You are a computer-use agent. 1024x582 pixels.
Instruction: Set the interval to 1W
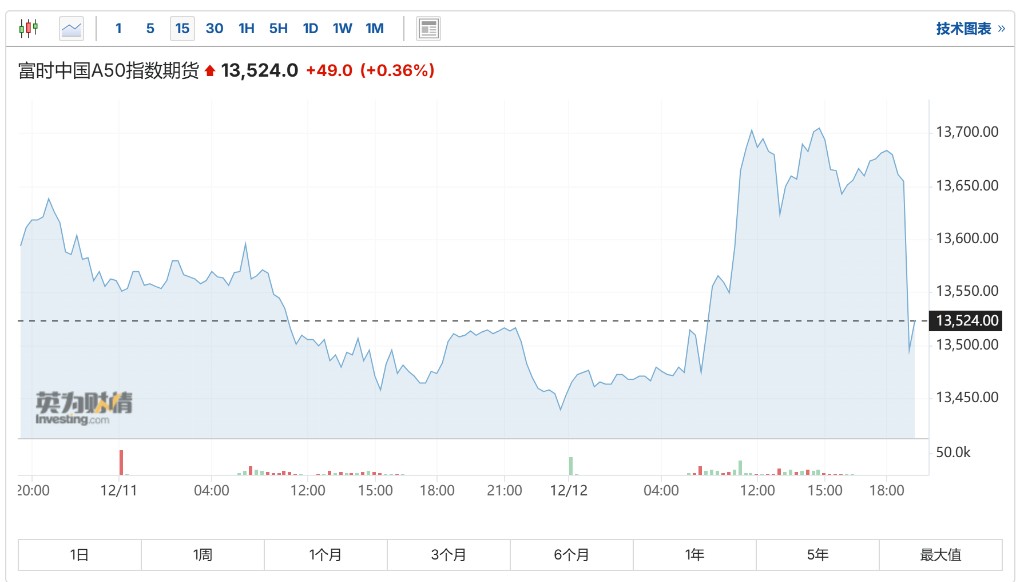tap(342, 28)
